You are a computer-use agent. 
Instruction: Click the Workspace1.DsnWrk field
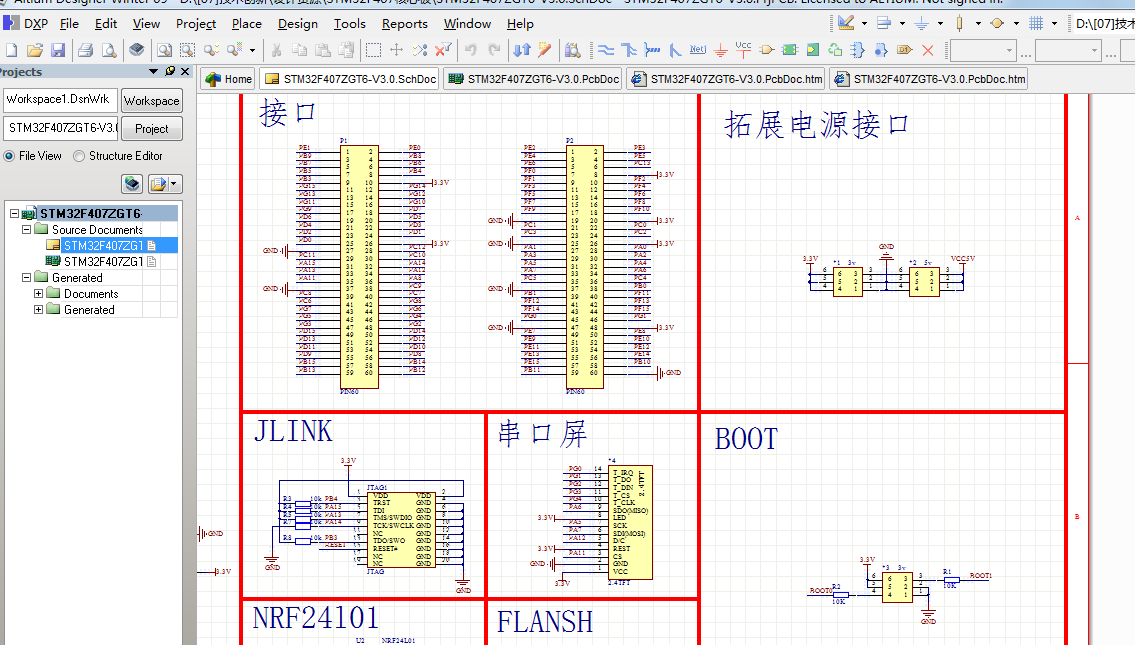[x=60, y=100]
